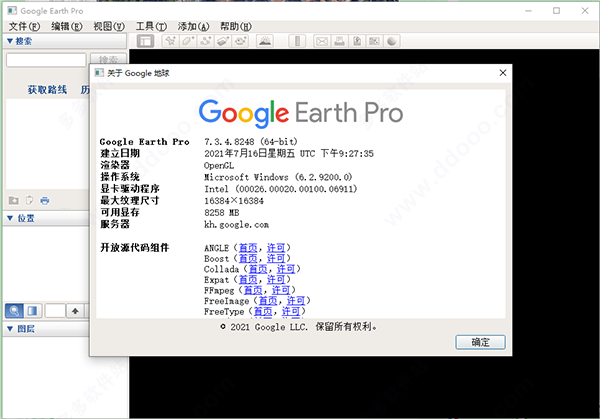Click the up arrow button in Places panel
This screenshot has height=419, width=600.
pyautogui.click(x=75, y=311)
